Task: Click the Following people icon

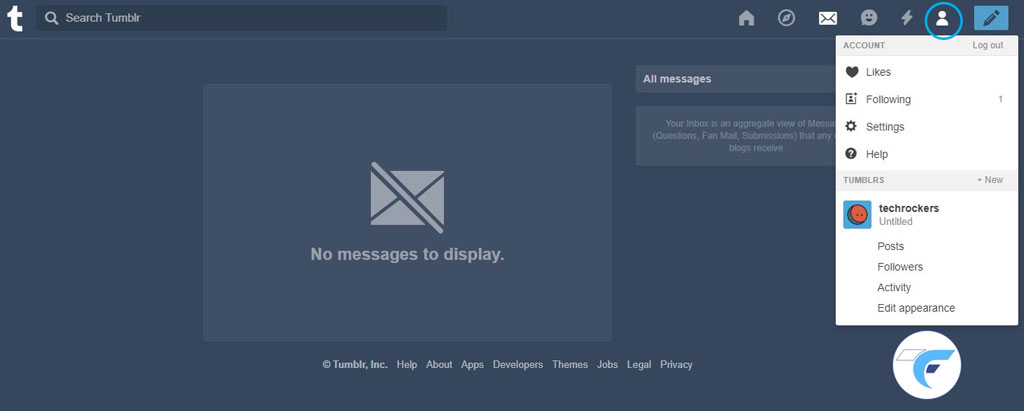Action: coord(851,99)
